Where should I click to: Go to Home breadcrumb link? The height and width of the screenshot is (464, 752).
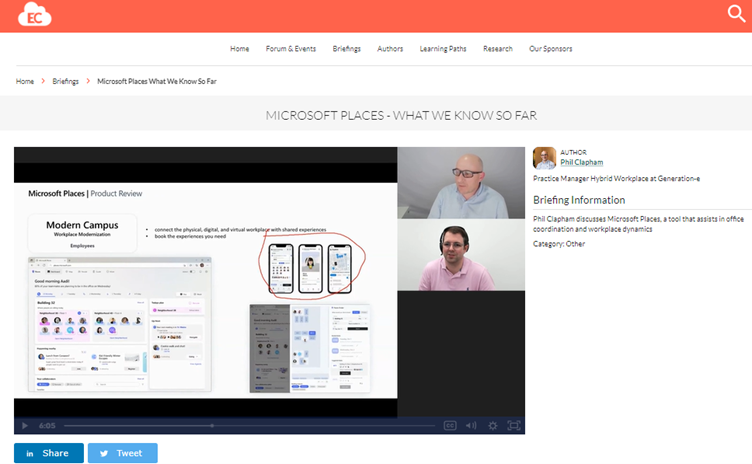(25, 82)
